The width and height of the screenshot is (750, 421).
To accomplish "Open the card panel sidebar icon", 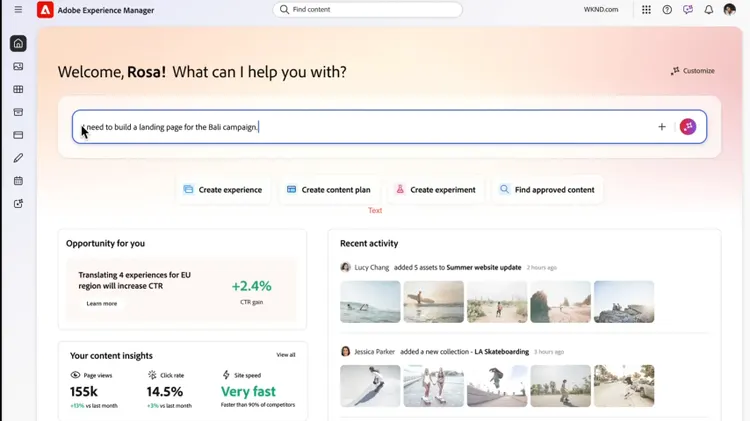I will tap(18, 135).
